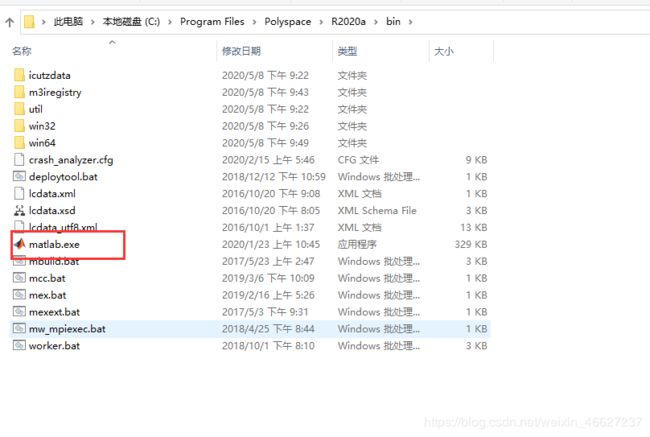The width and height of the screenshot is (650, 437).
Task: Click the 2018/10/1 下午 8:10 date cell
Action: coord(268,346)
